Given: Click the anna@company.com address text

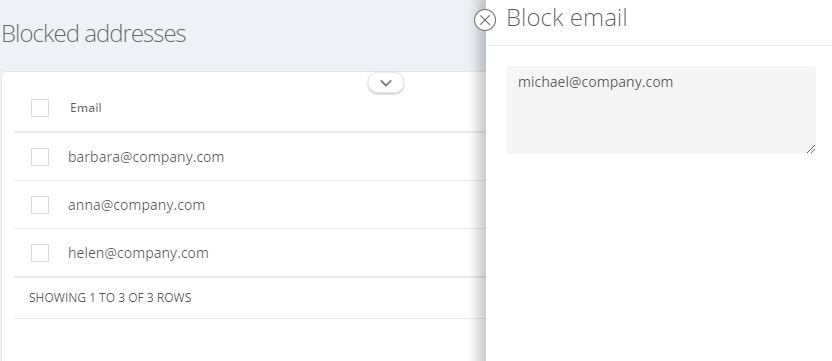Looking at the screenshot, I should pyautogui.click(x=136, y=205).
